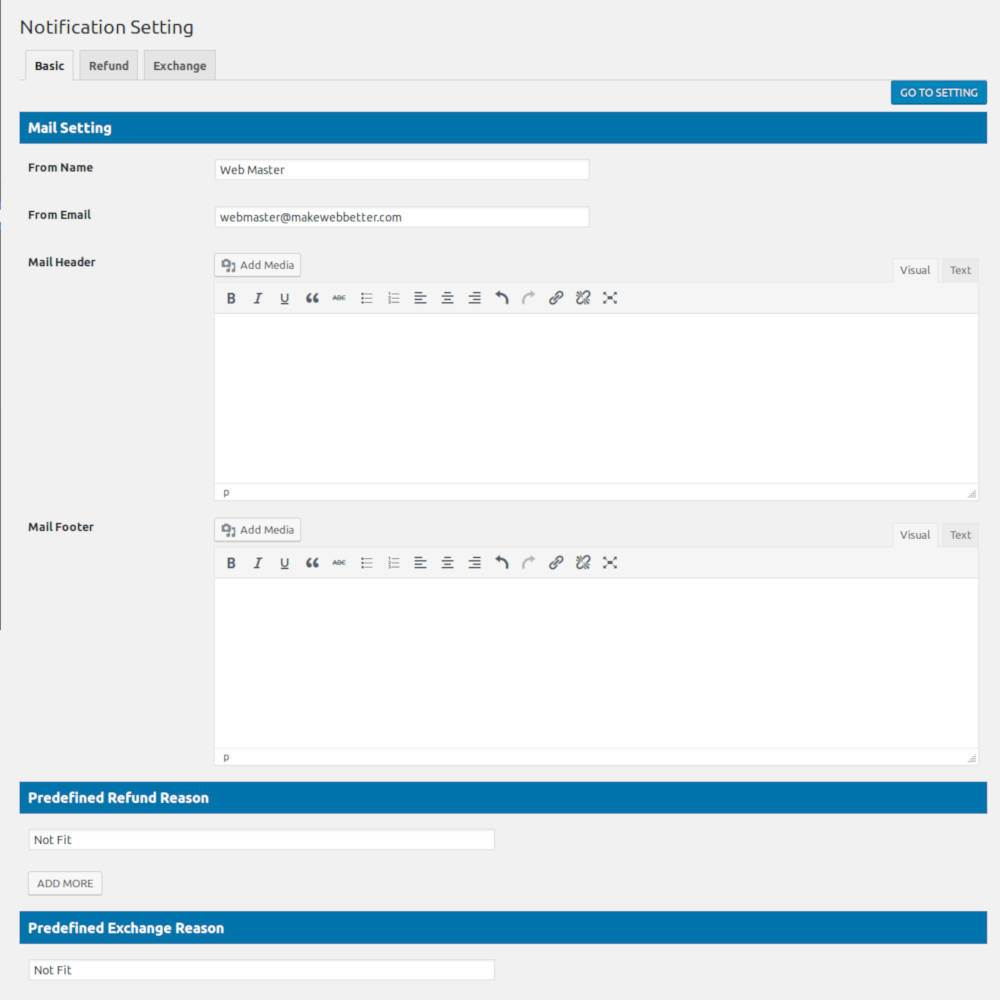Align text right in Mail Footer editor
The width and height of the screenshot is (1000, 1000).
(474, 562)
